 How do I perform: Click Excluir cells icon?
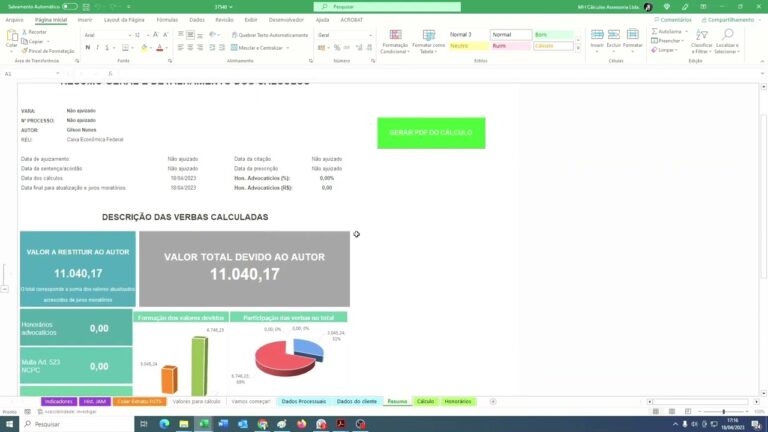tap(614, 34)
